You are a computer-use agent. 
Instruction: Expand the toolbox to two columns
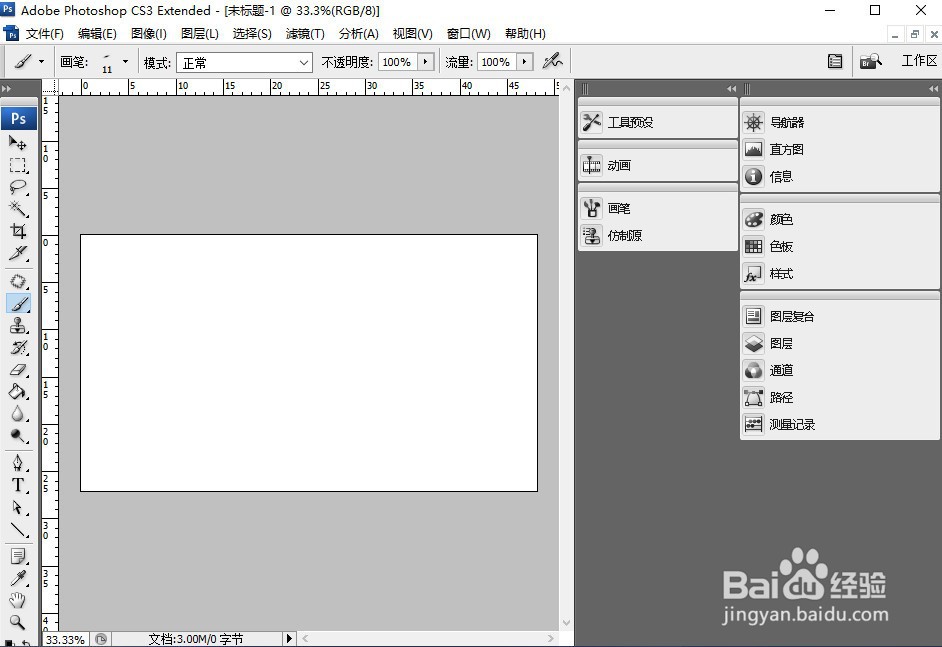[x=7, y=88]
